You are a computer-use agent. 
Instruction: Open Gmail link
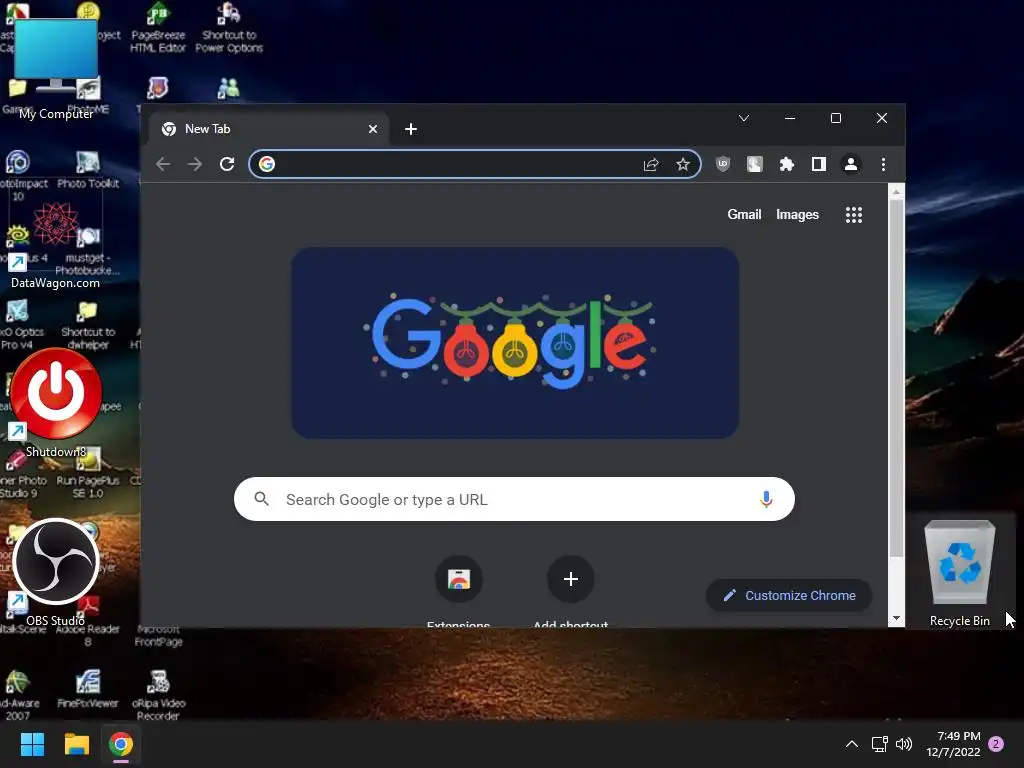[x=744, y=214]
